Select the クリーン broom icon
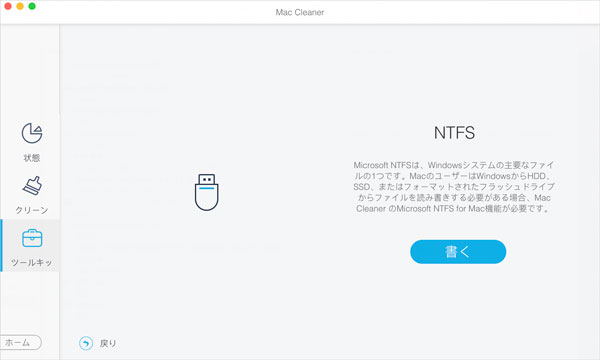The image size is (600, 360). point(32,186)
